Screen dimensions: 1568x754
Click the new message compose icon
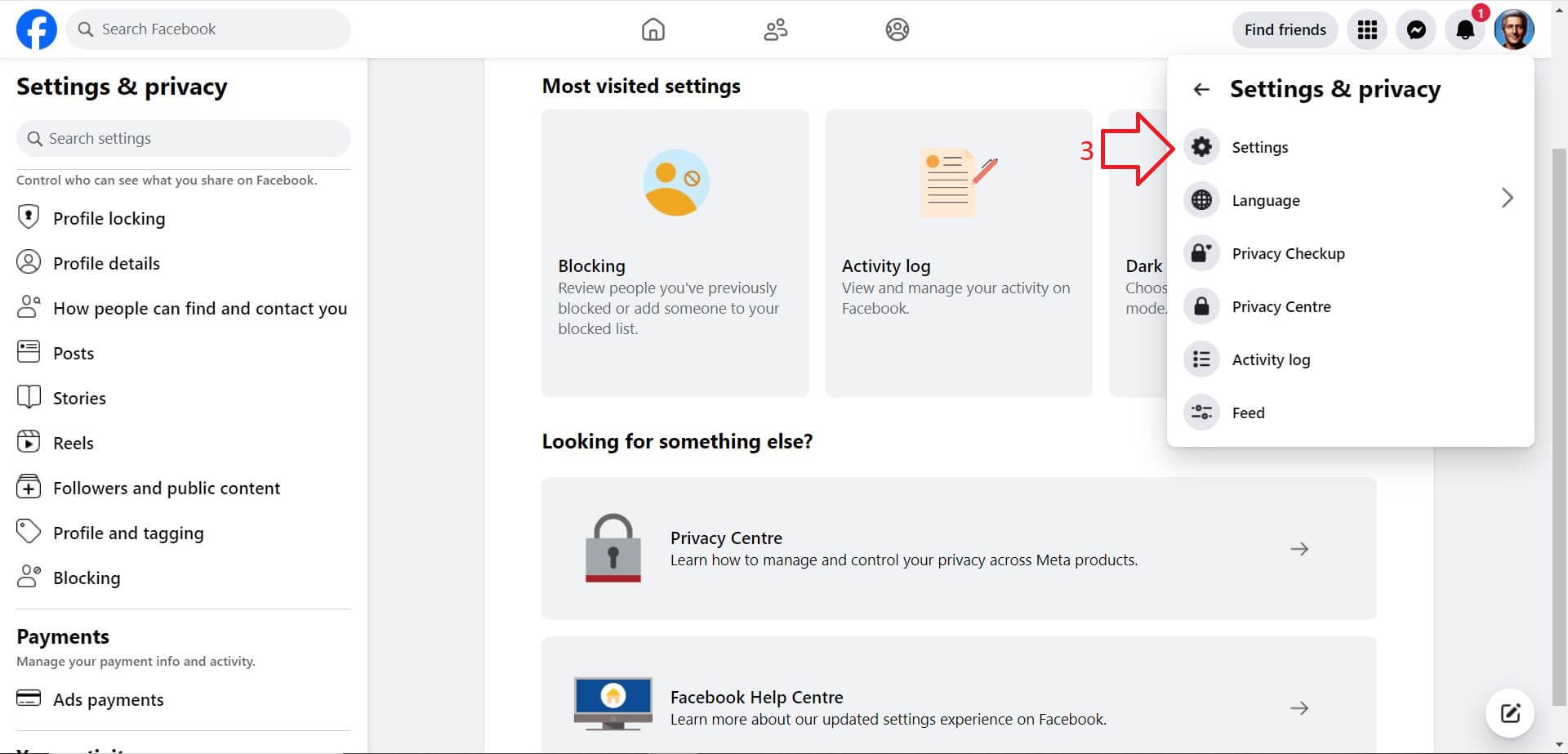(x=1510, y=713)
